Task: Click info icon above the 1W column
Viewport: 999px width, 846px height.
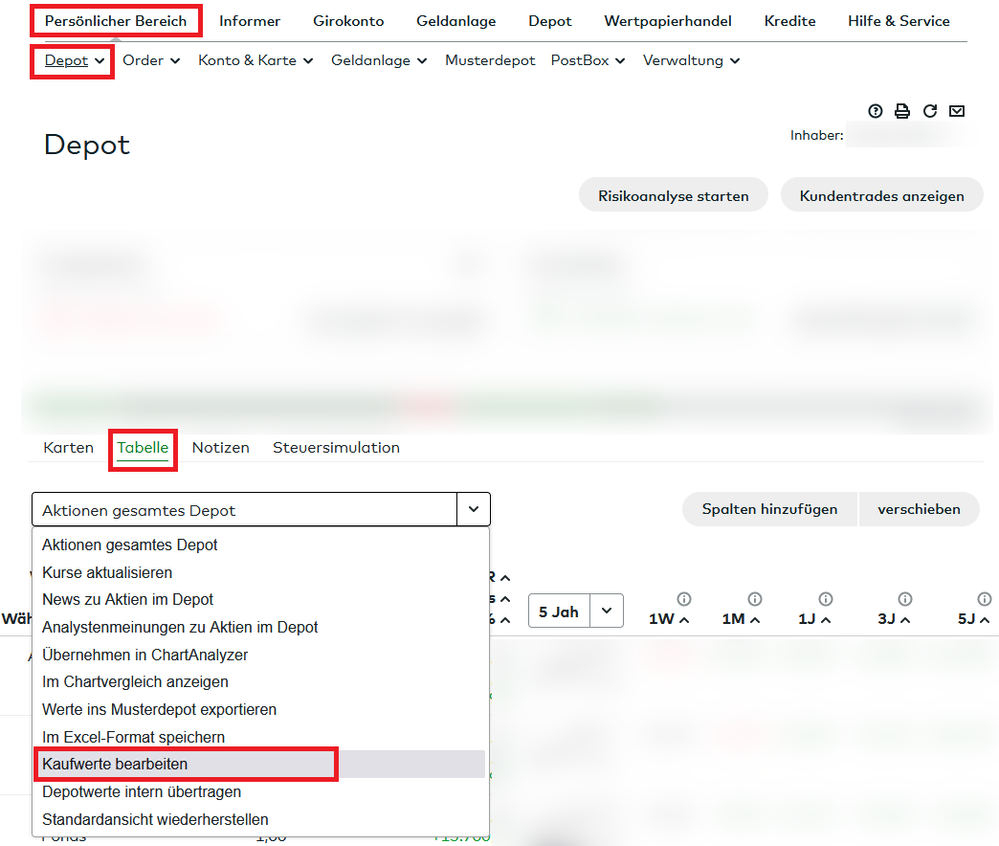Action: pyautogui.click(x=684, y=599)
